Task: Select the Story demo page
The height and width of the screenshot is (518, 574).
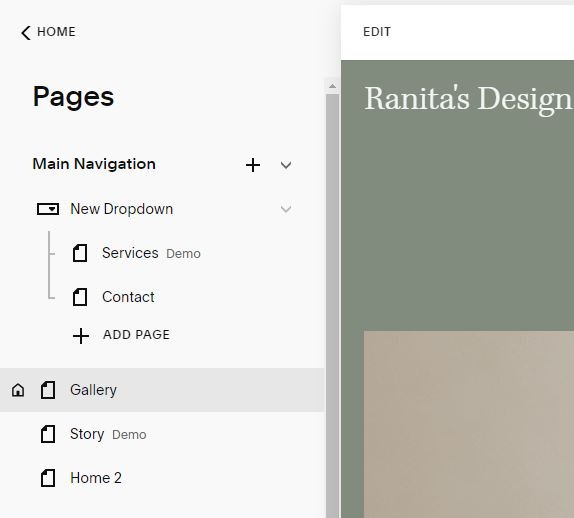Action: click(162, 434)
